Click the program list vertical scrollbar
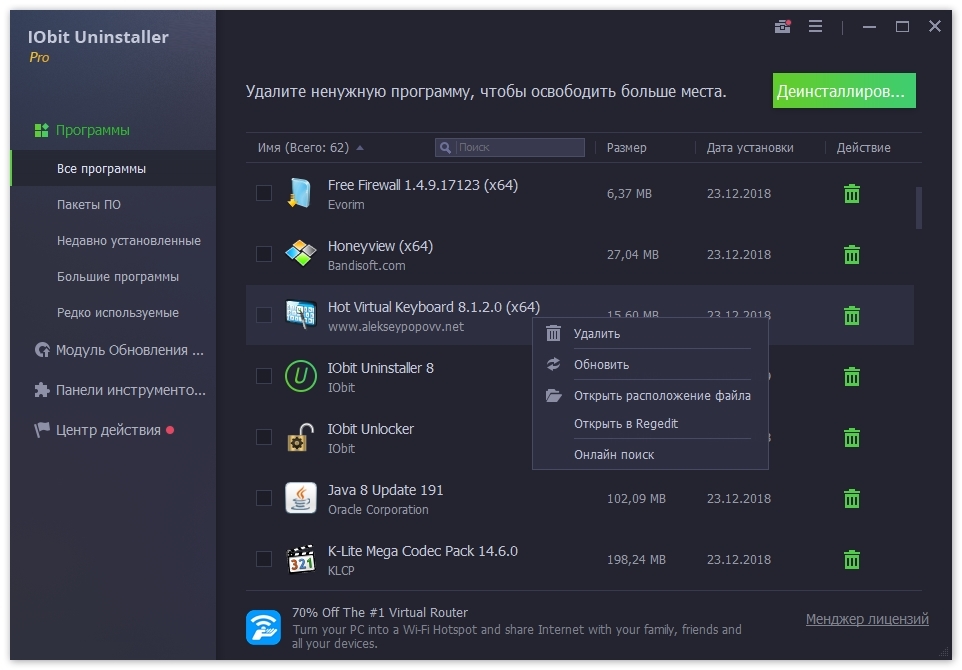This screenshot has height=670, width=962. click(919, 207)
